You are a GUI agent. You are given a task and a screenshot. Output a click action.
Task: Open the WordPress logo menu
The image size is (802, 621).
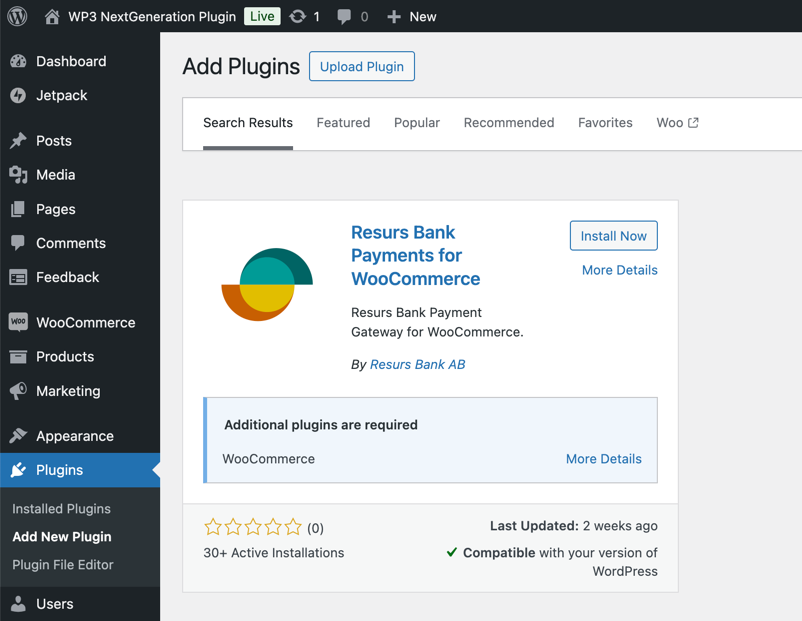coord(17,16)
